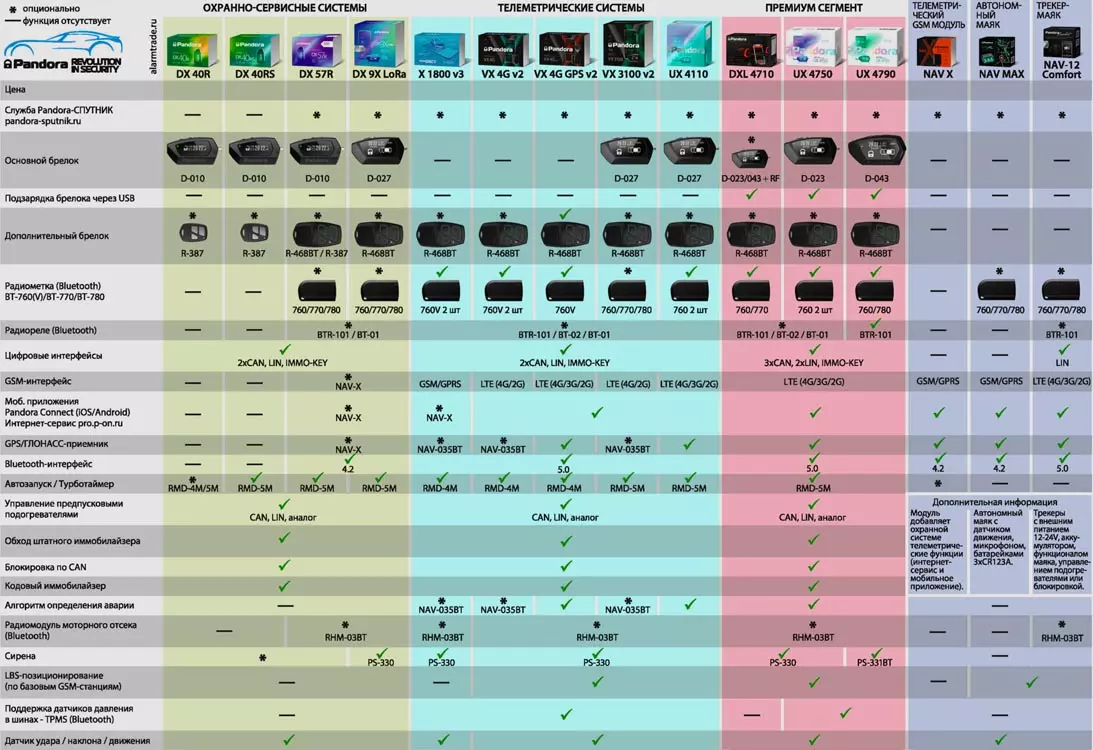
Task: Click the D-043 key fob image
Action: tap(876, 151)
